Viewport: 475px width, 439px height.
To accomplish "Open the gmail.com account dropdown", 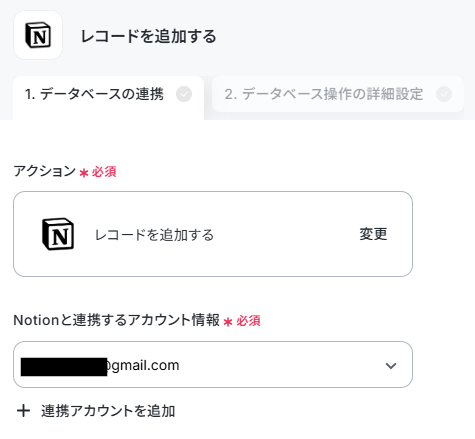I will 213,364.
